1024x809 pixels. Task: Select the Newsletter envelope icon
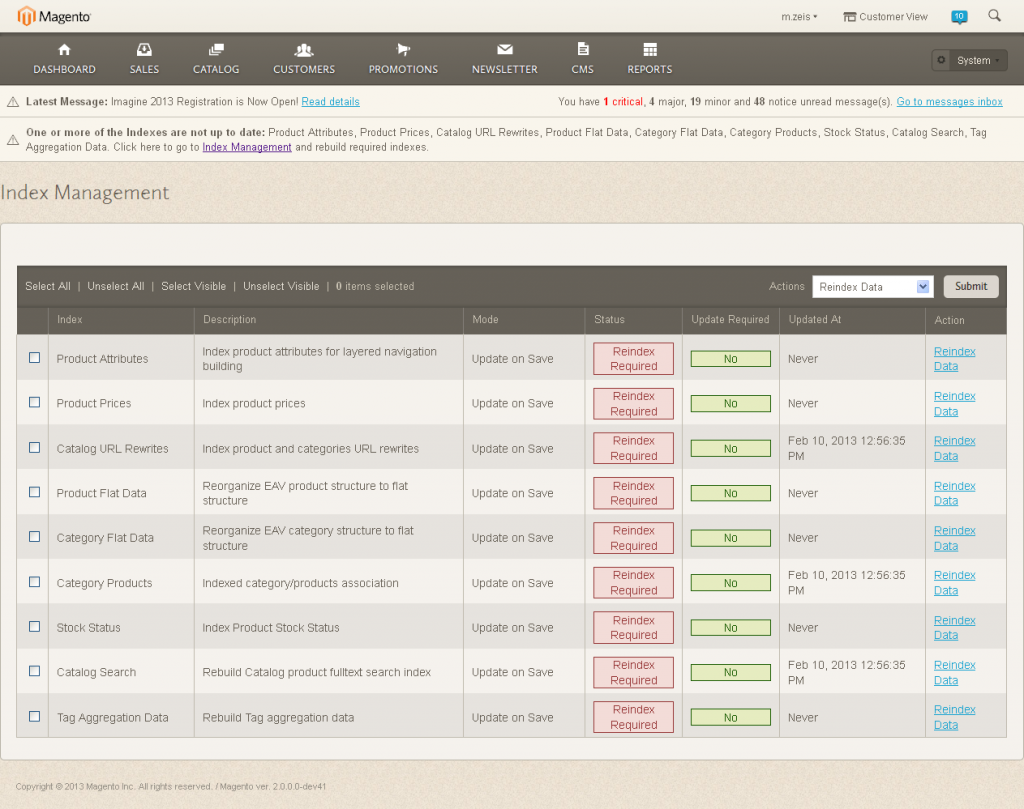(504, 51)
